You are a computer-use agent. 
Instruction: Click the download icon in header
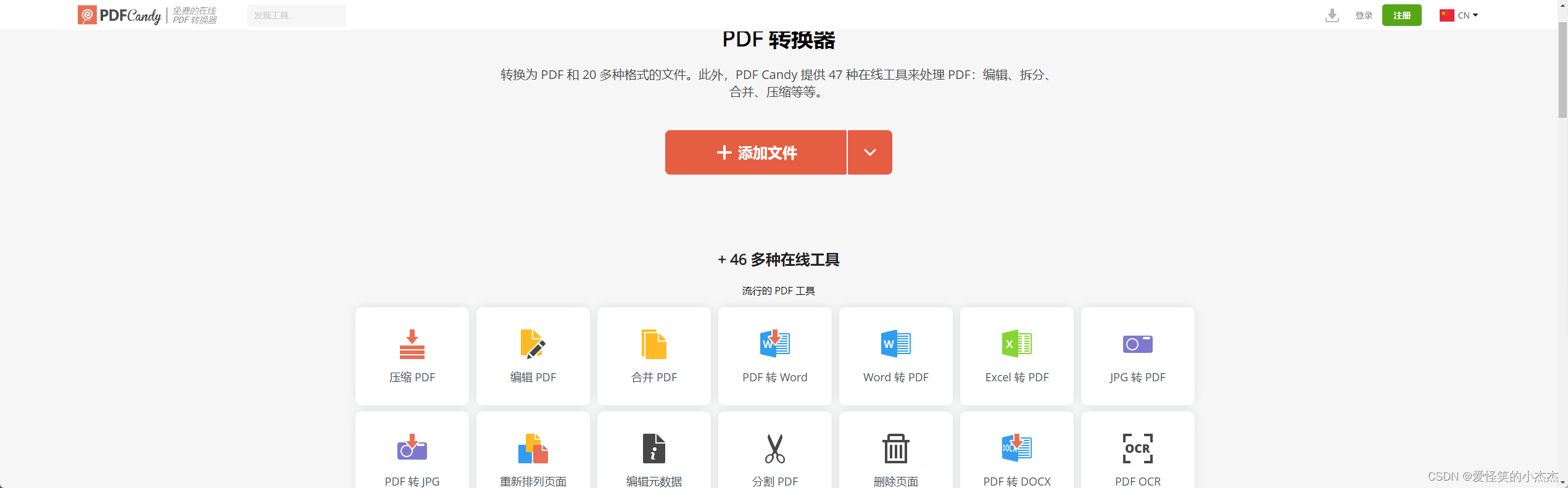(x=1332, y=15)
